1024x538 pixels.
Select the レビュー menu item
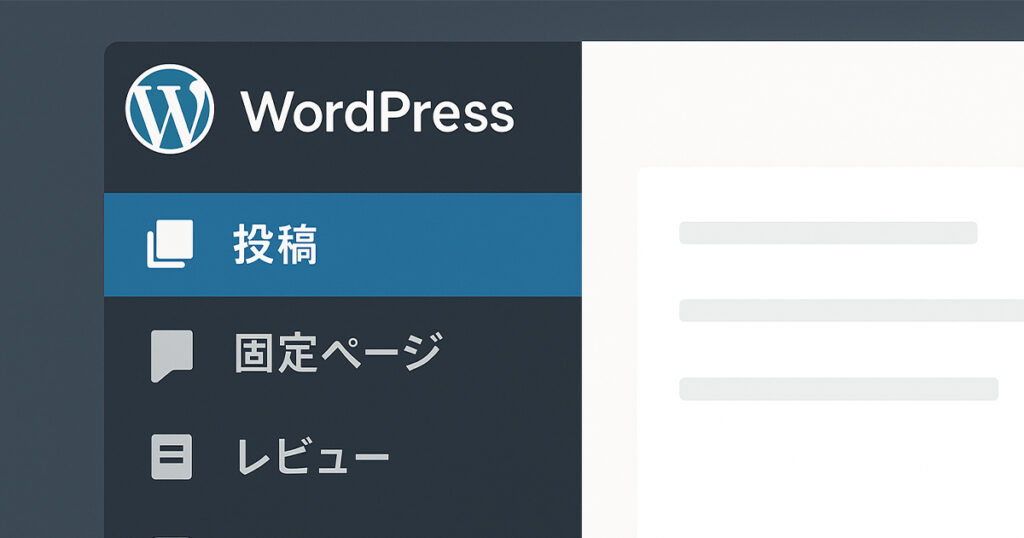[x=312, y=457]
